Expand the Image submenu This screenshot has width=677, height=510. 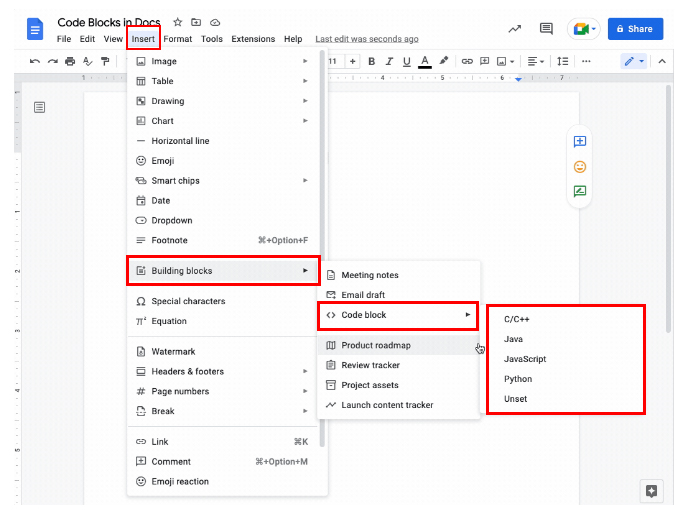(223, 61)
